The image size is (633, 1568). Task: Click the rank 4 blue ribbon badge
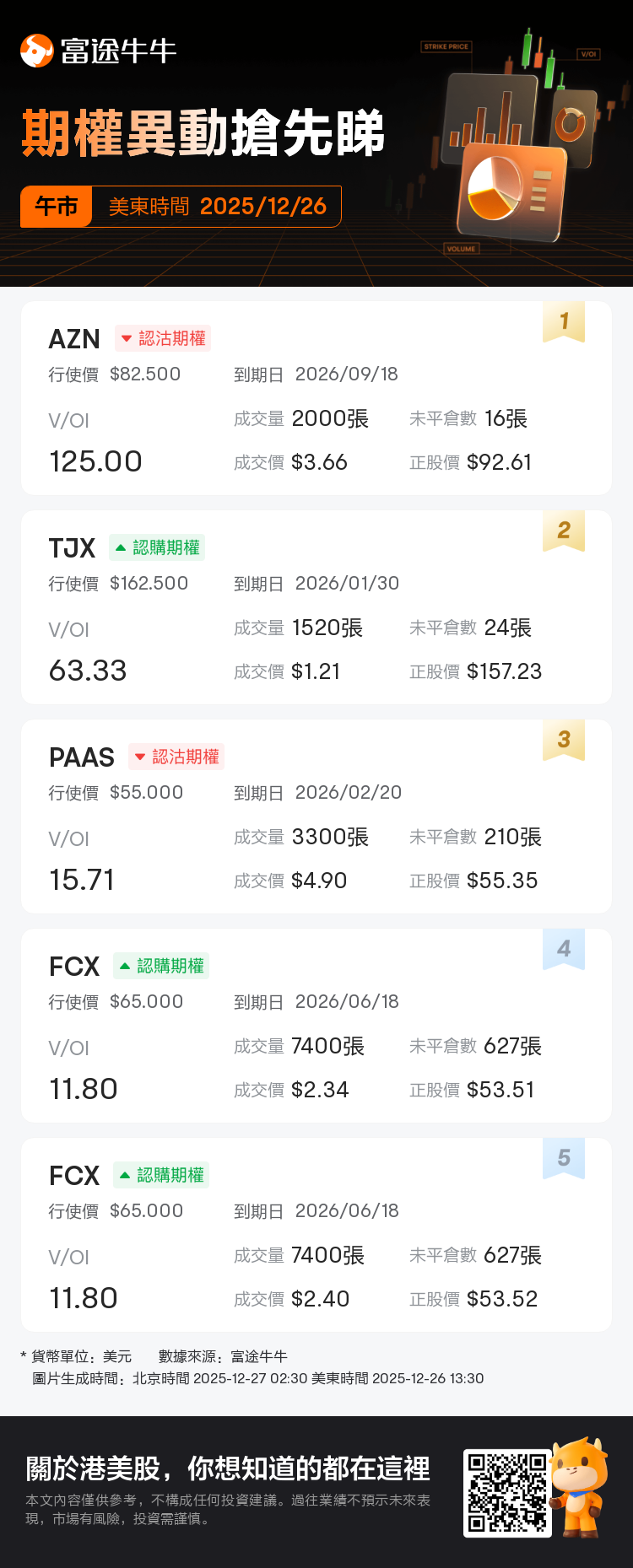tap(564, 949)
